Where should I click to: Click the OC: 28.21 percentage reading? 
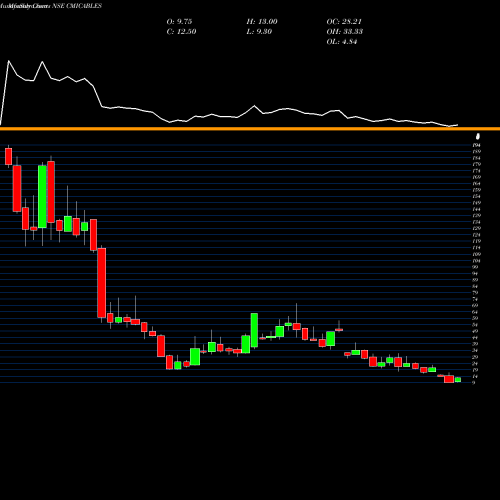(344, 22)
